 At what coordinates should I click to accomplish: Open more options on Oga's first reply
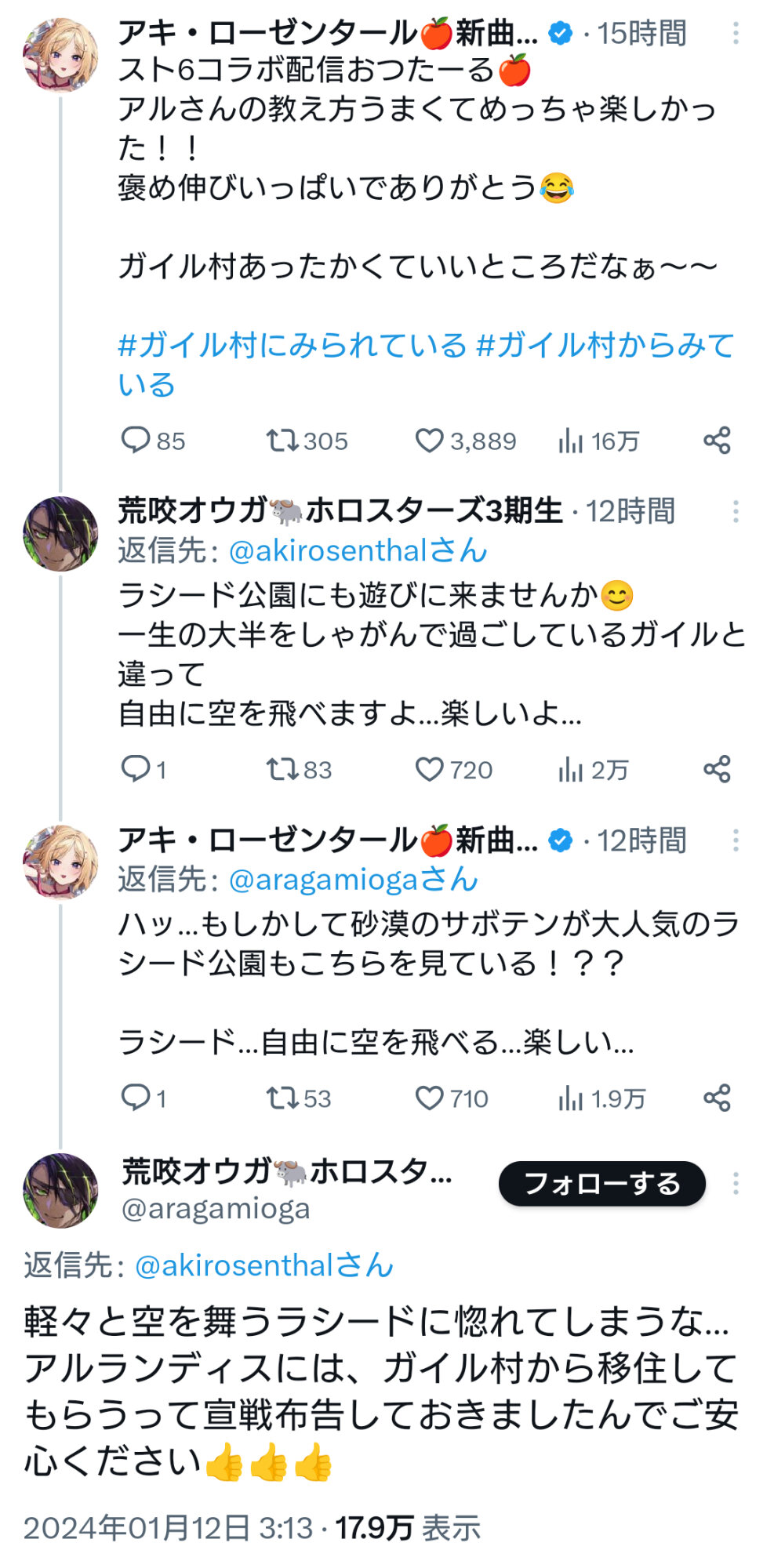point(736,511)
